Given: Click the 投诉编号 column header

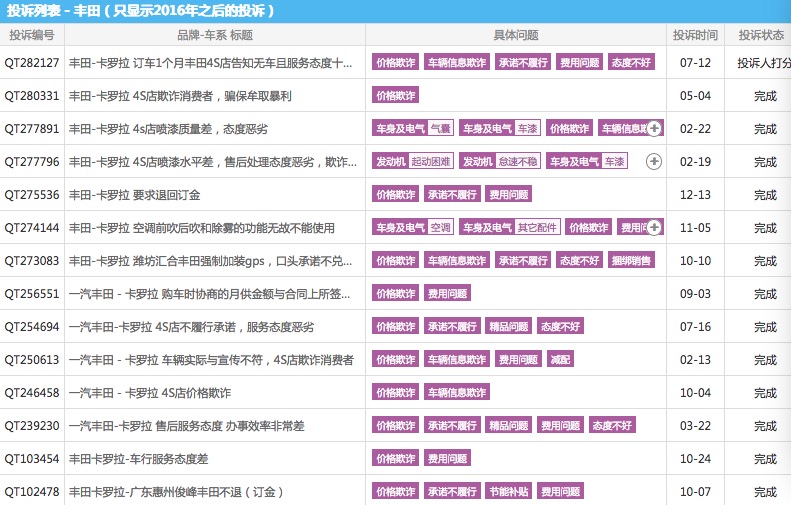Looking at the screenshot, I should [32, 35].
